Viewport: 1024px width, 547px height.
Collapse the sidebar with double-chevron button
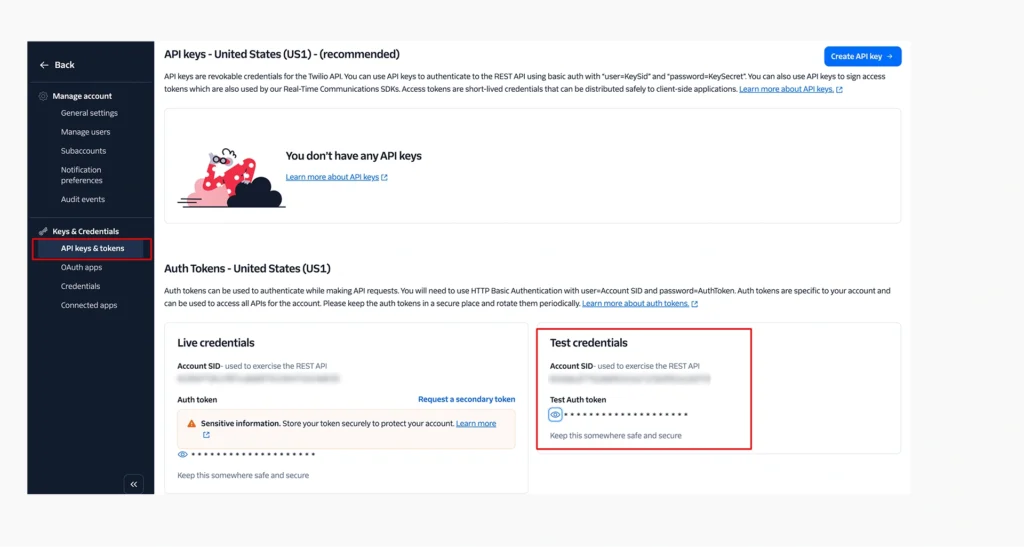[134, 484]
